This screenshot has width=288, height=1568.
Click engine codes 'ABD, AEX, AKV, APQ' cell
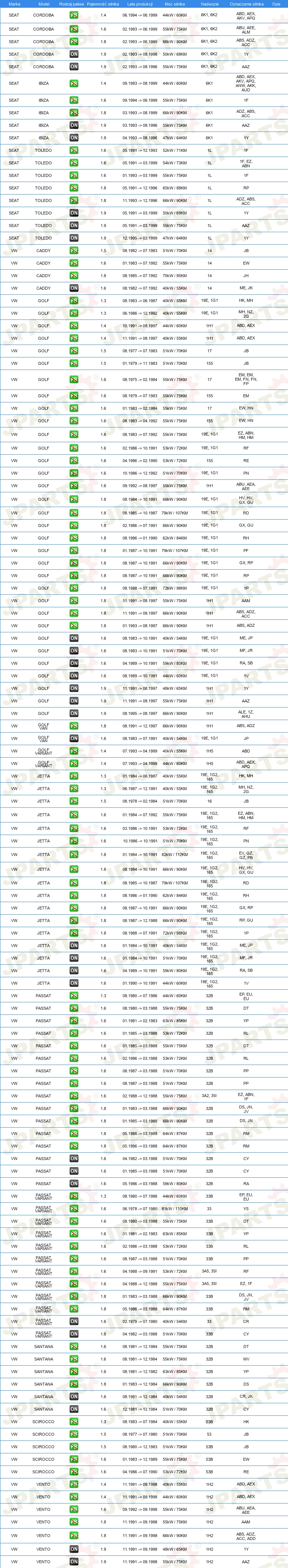(246, 15)
